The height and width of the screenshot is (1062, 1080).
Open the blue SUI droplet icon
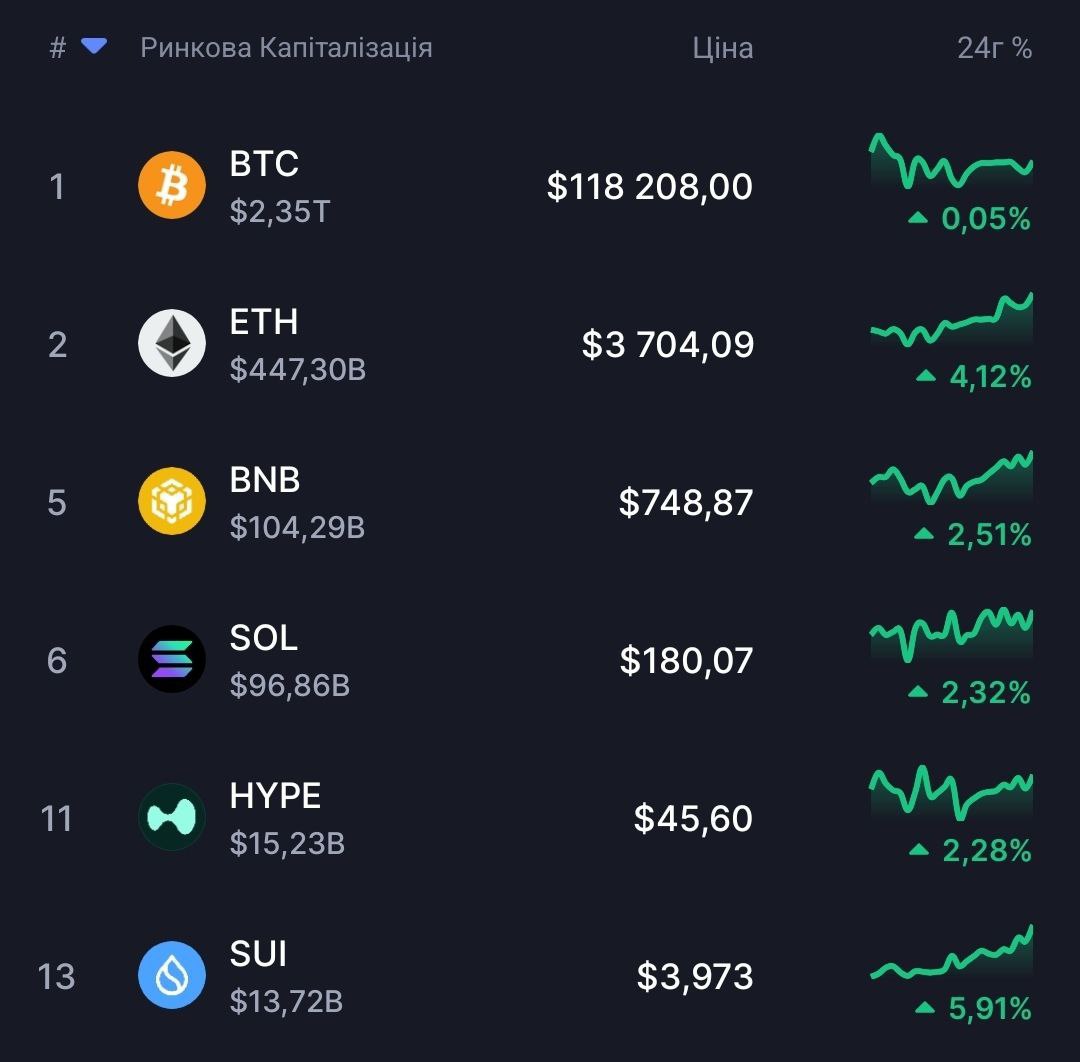click(x=172, y=975)
